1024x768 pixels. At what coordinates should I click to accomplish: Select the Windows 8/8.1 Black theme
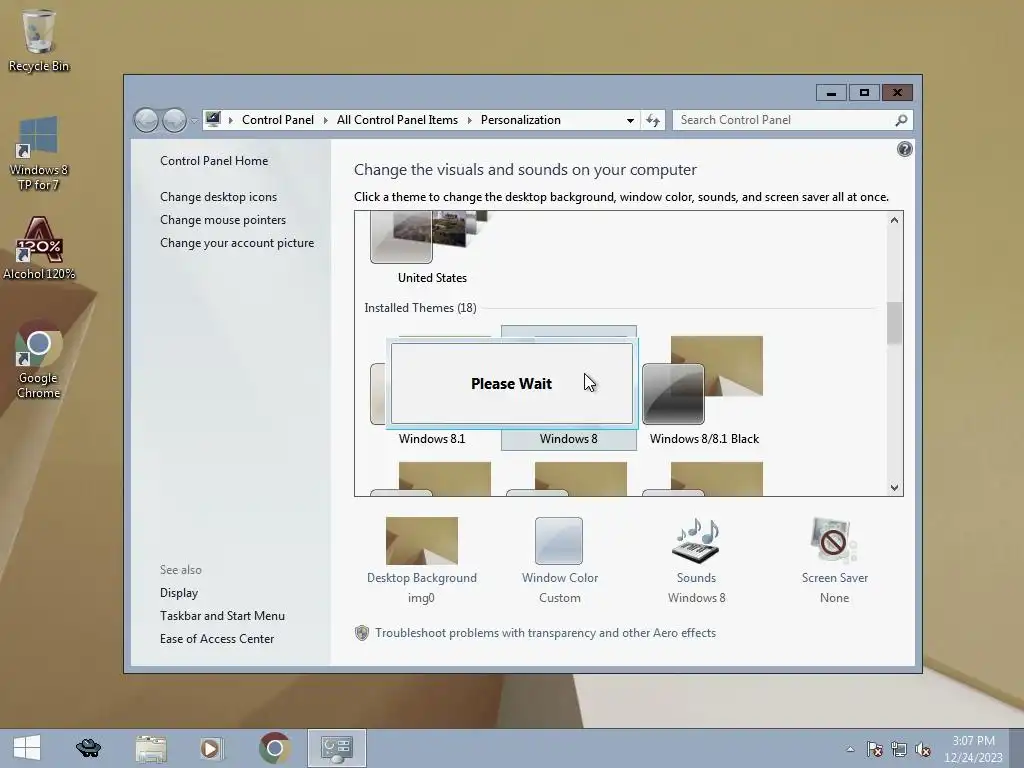(x=704, y=387)
